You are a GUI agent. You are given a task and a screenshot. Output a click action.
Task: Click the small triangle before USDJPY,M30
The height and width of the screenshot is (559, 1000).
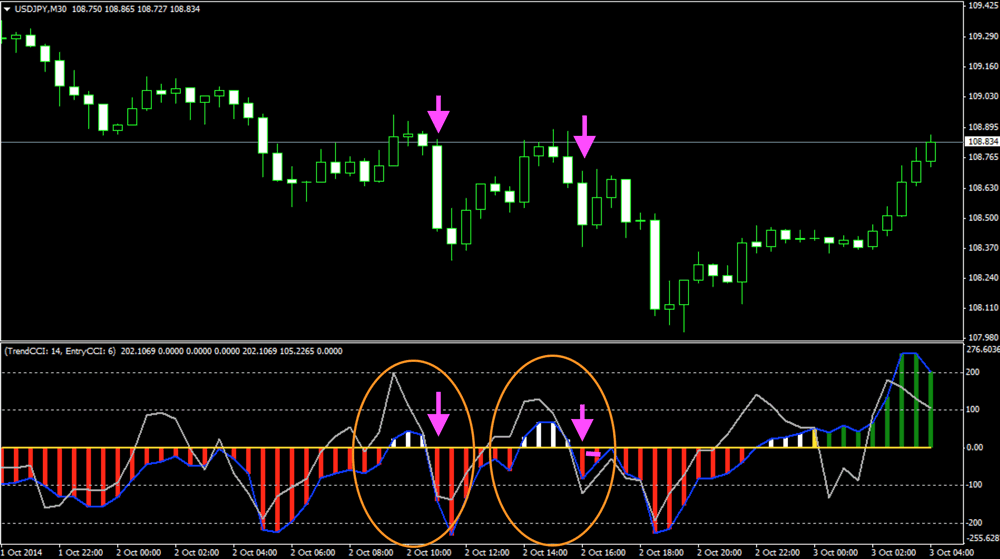pos(7,9)
